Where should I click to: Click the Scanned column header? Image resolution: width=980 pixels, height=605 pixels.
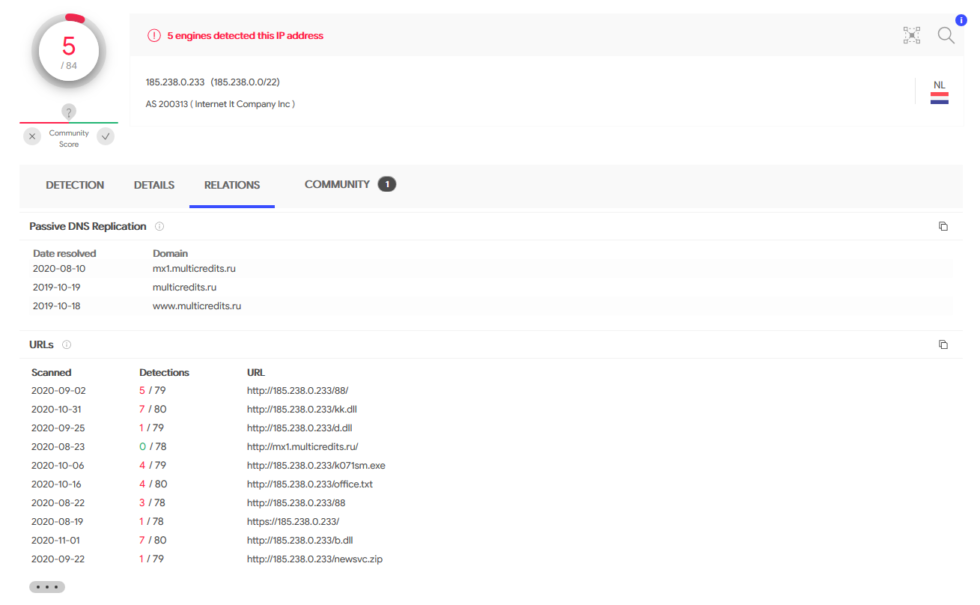tap(51, 372)
